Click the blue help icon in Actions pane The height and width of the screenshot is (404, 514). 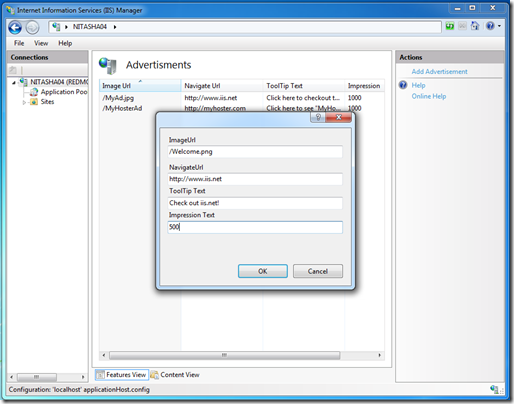click(403, 85)
